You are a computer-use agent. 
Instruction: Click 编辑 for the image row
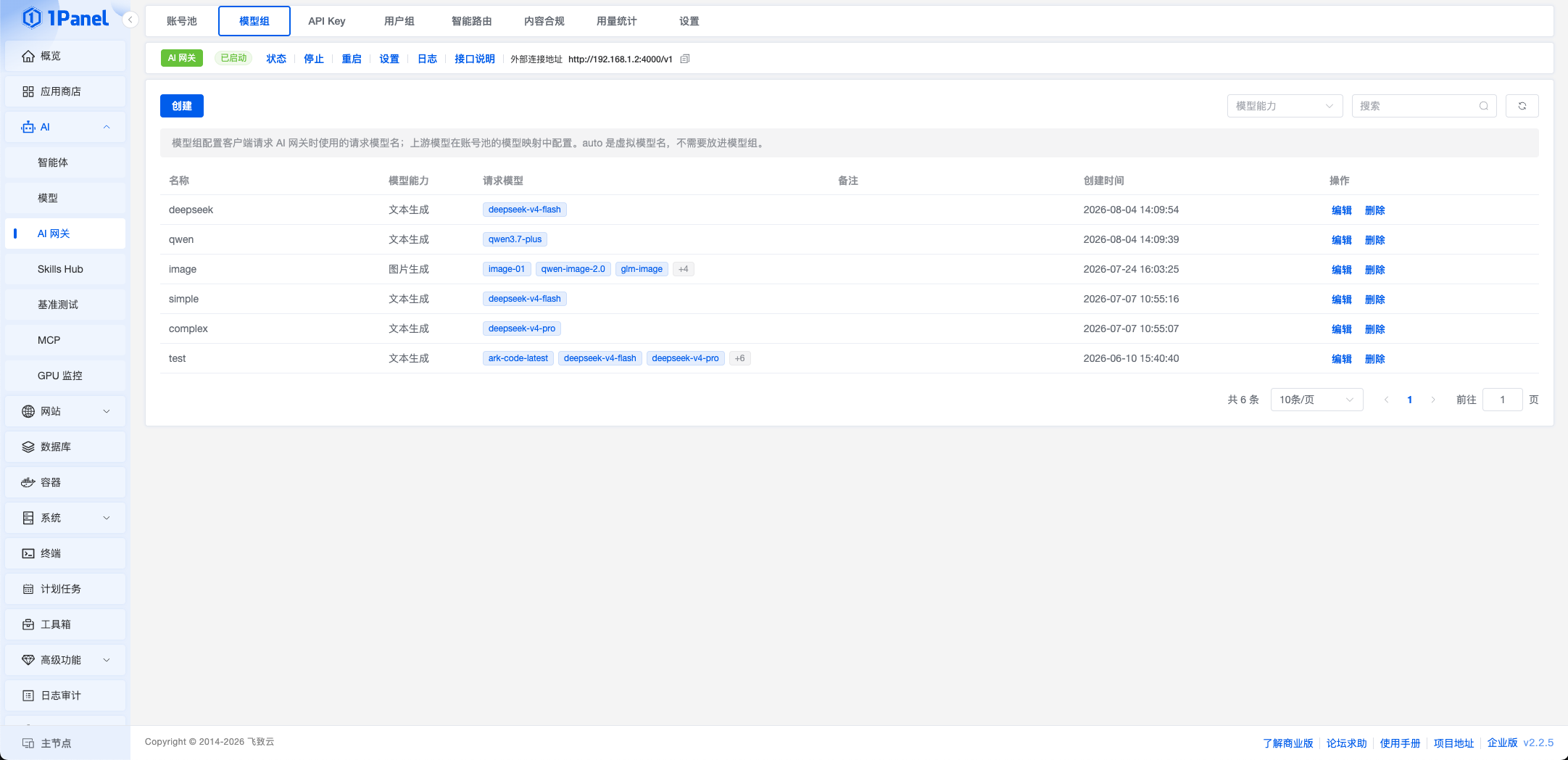click(x=1342, y=270)
